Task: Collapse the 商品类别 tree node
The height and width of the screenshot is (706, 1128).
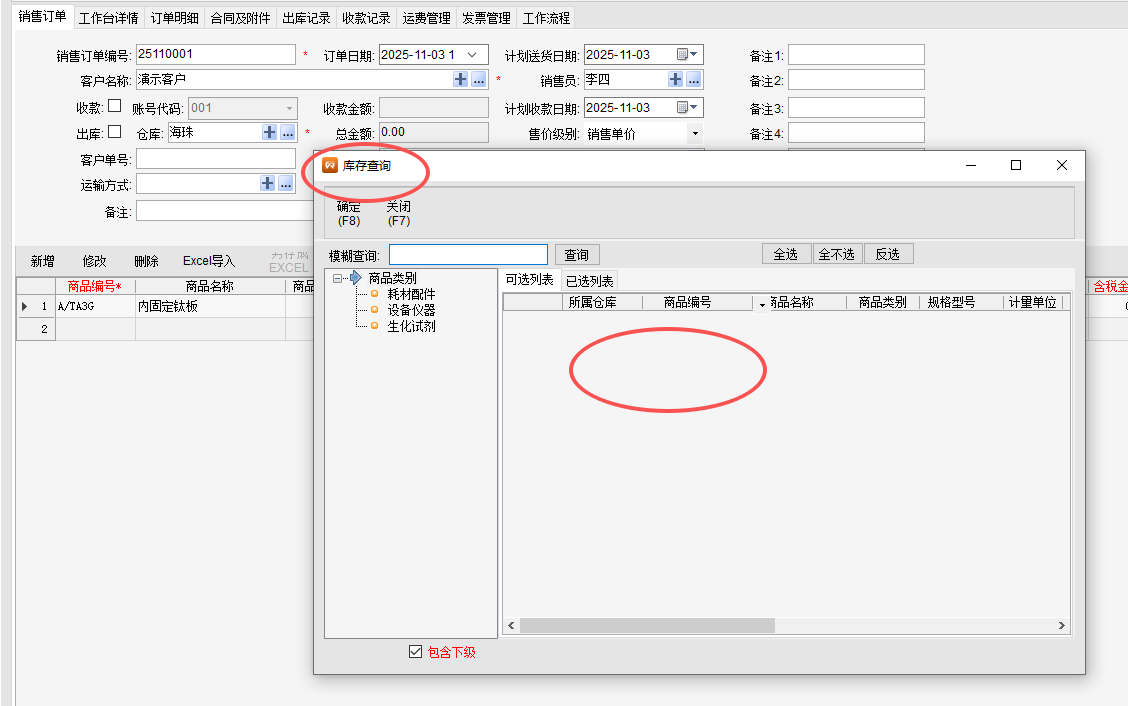Action: point(340,278)
